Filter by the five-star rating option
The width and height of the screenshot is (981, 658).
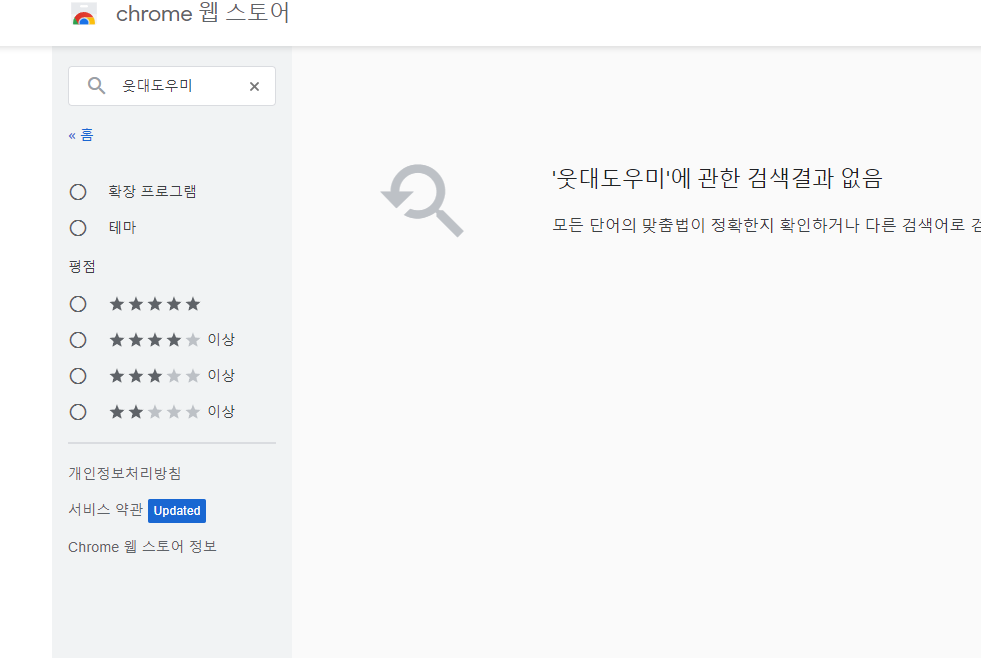click(78, 304)
